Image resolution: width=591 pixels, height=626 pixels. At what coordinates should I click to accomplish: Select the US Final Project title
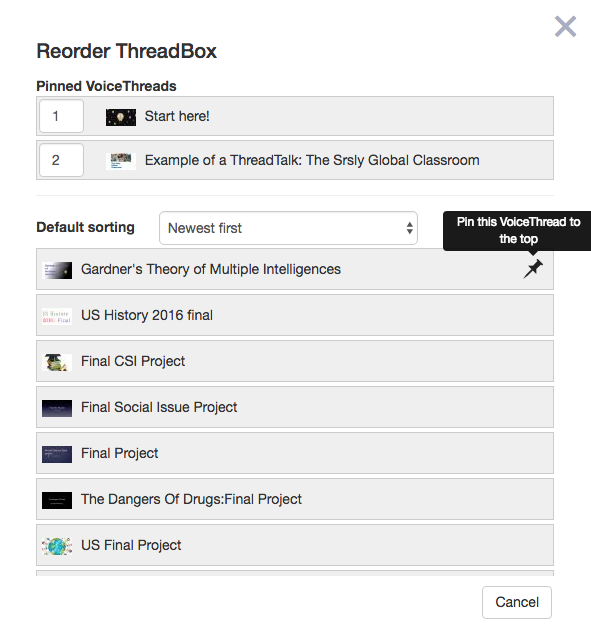tap(131, 545)
